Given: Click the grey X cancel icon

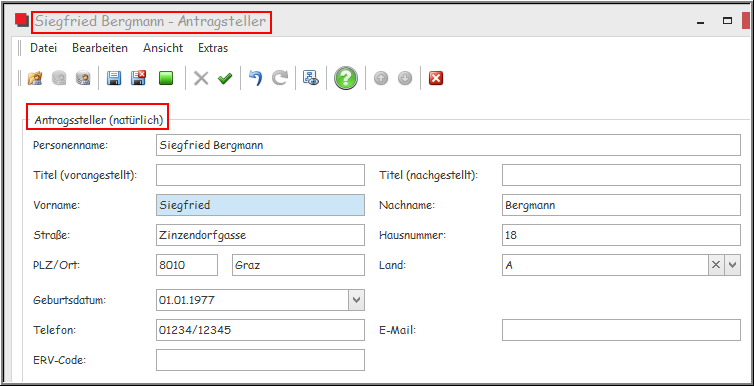Looking at the screenshot, I should [201, 78].
